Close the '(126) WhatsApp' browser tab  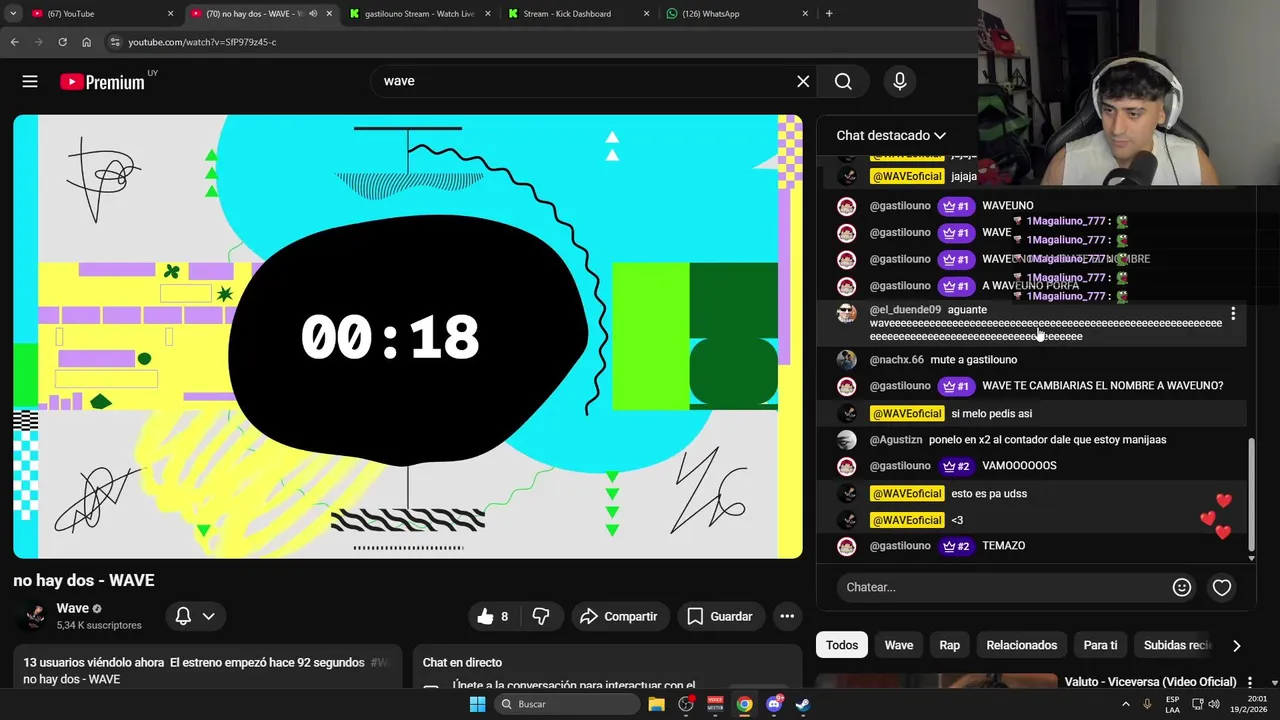point(805,14)
